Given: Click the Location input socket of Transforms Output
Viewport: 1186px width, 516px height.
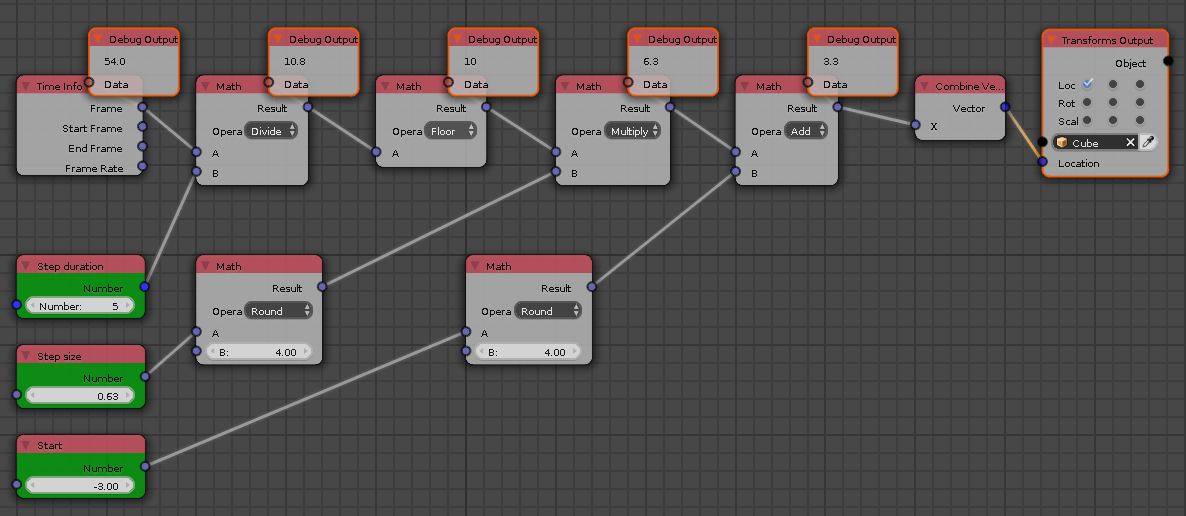Looking at the screenshot, I should click(x=1042, y=162).
